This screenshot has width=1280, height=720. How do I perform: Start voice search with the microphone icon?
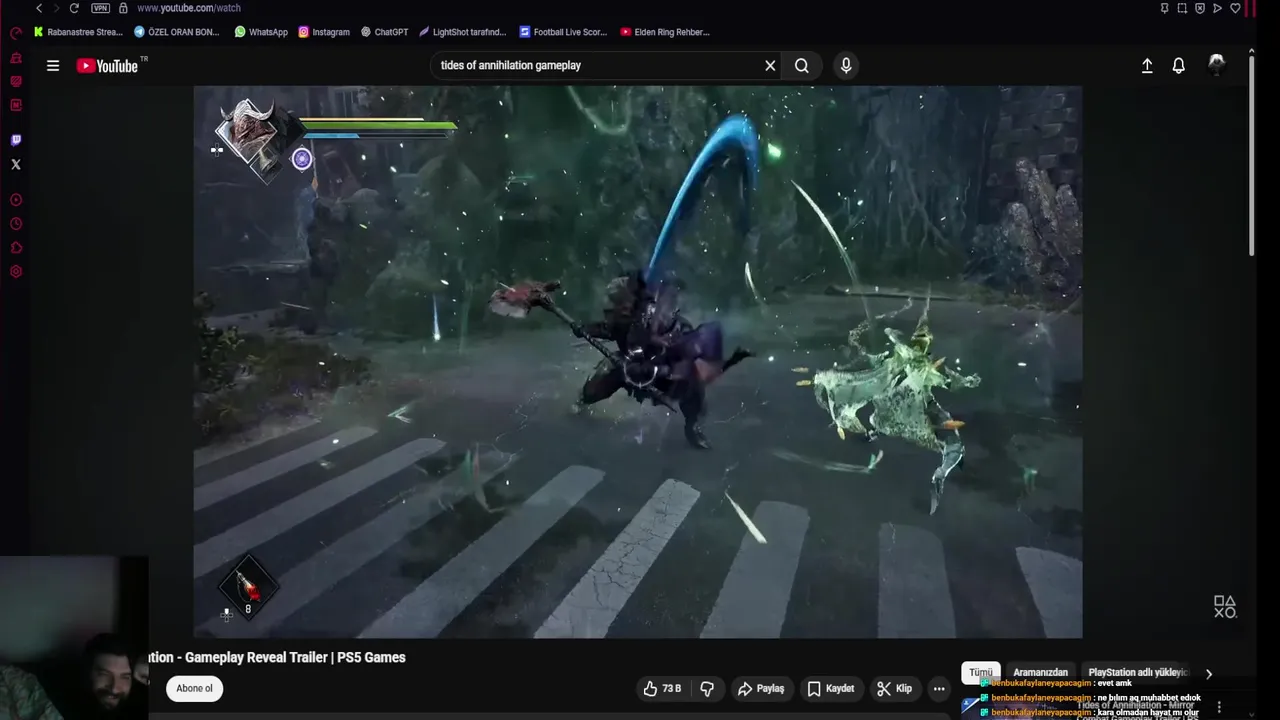[846, 66]
